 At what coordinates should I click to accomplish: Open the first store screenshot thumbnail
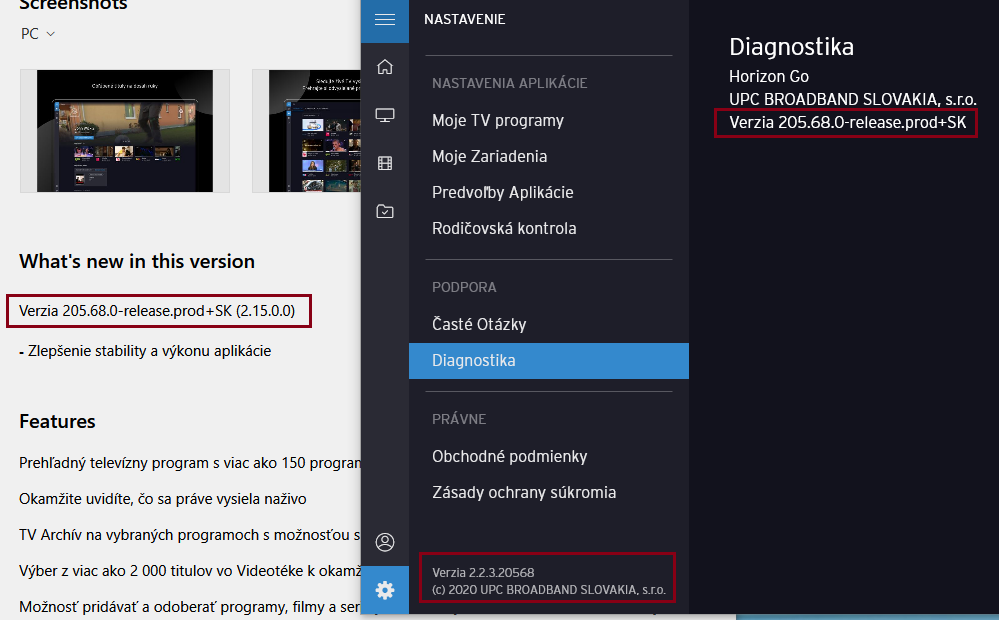pos(125,131)
